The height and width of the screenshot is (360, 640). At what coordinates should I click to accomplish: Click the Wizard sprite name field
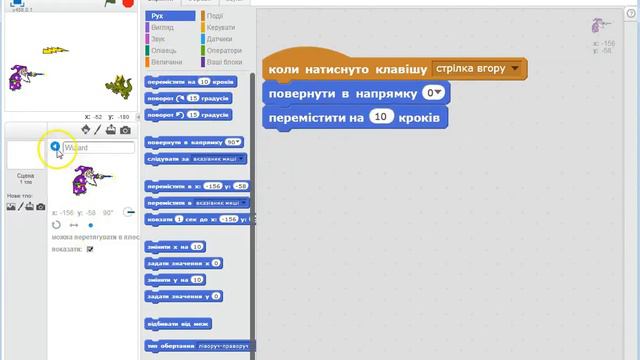(x=99, y=147)
